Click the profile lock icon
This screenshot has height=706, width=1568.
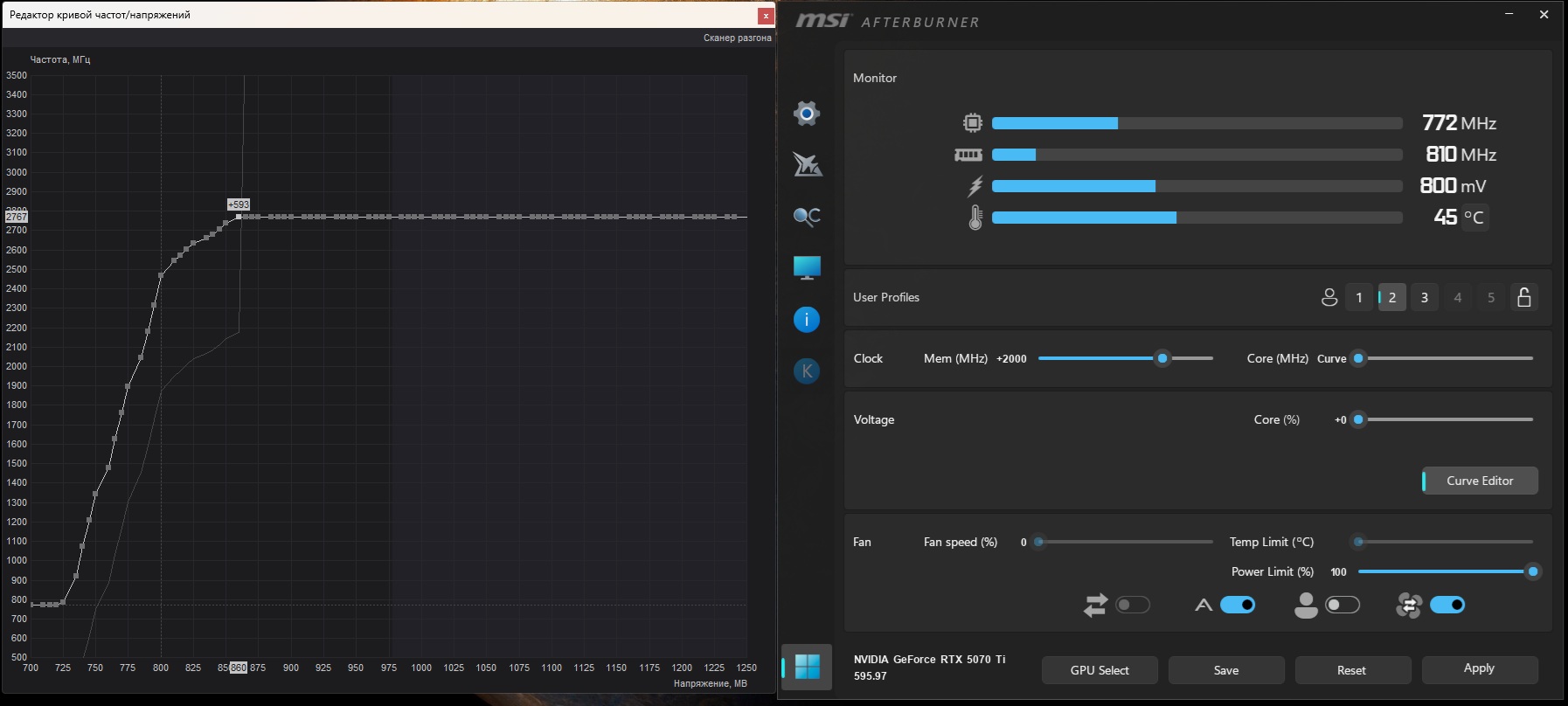point(1523,297)
